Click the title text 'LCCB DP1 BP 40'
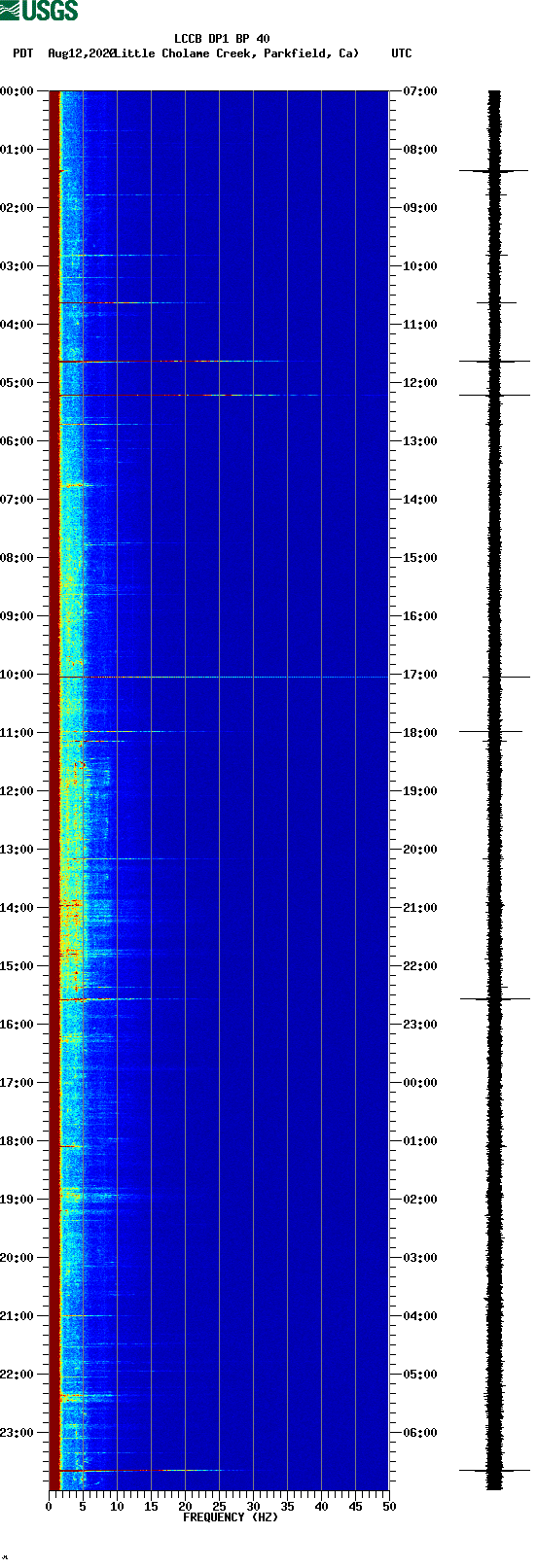537x1568 pixels. (x=222, y=39)
